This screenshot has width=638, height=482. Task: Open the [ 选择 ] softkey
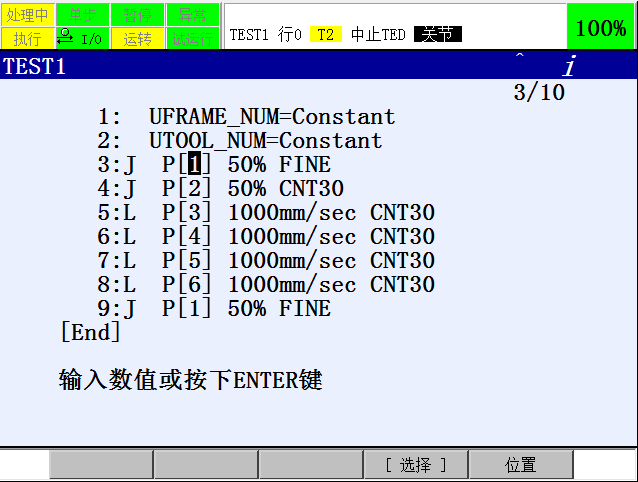click(416, 465)
